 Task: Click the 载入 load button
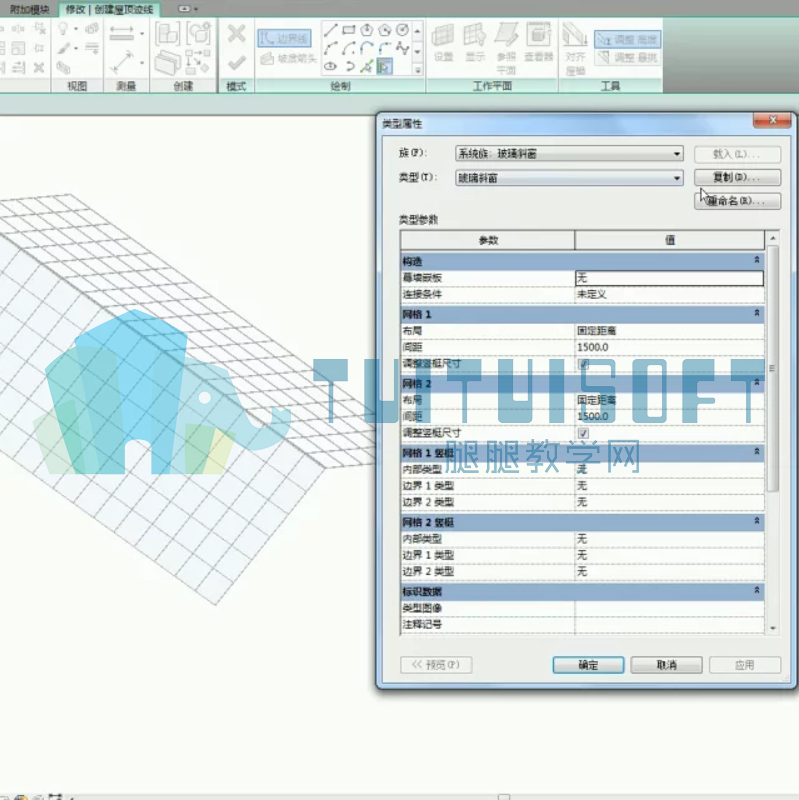737,154
